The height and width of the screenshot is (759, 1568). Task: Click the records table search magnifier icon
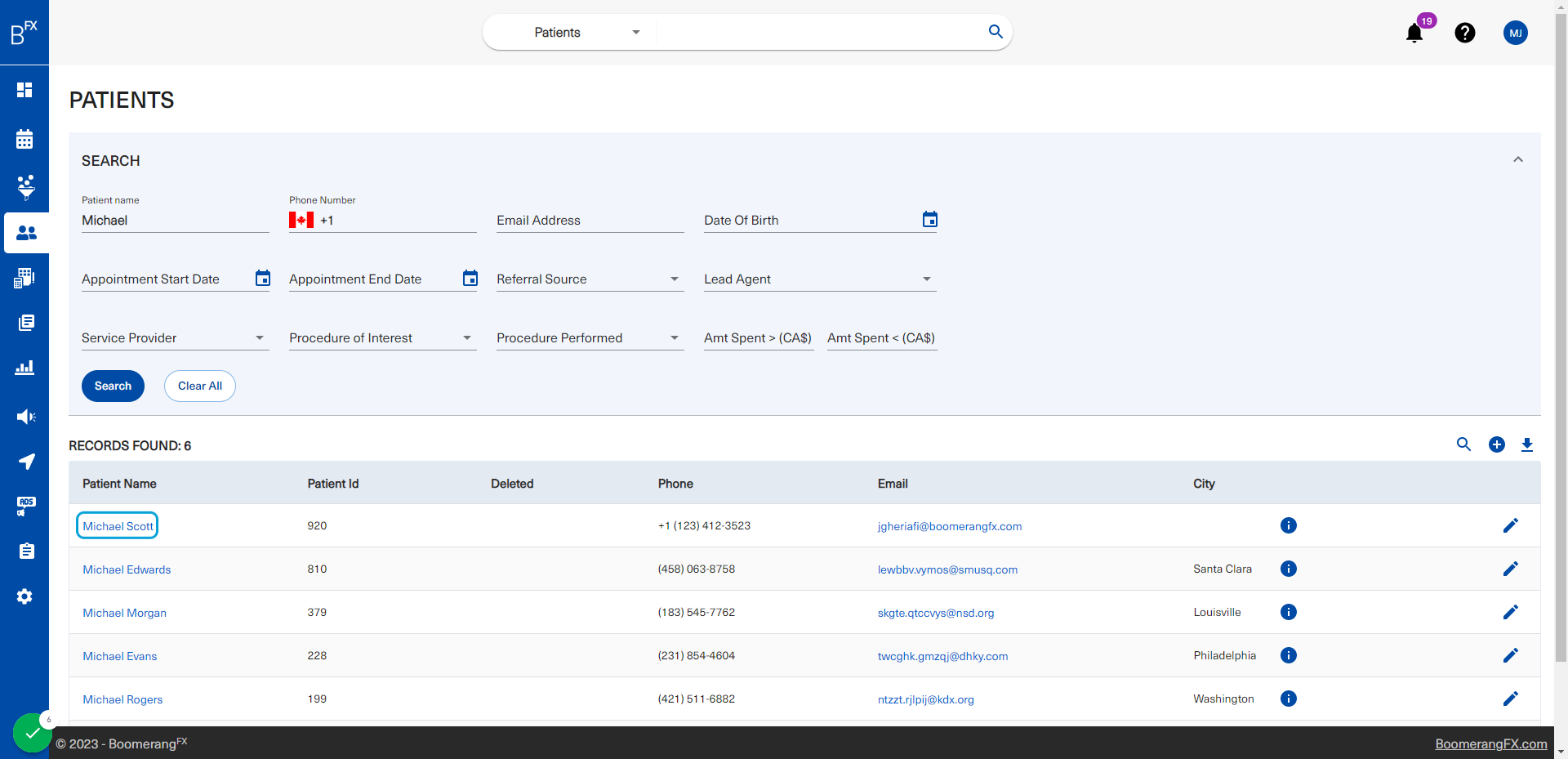(1463, 444)
